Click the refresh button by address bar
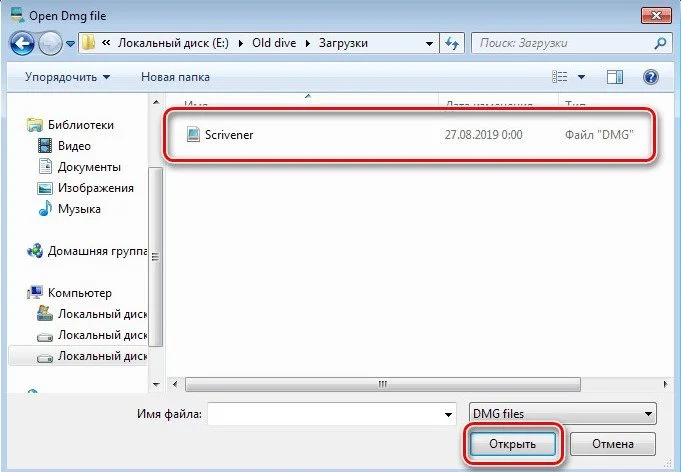The height and width of the screenshot is (472, 681). (x=452, y=43)
